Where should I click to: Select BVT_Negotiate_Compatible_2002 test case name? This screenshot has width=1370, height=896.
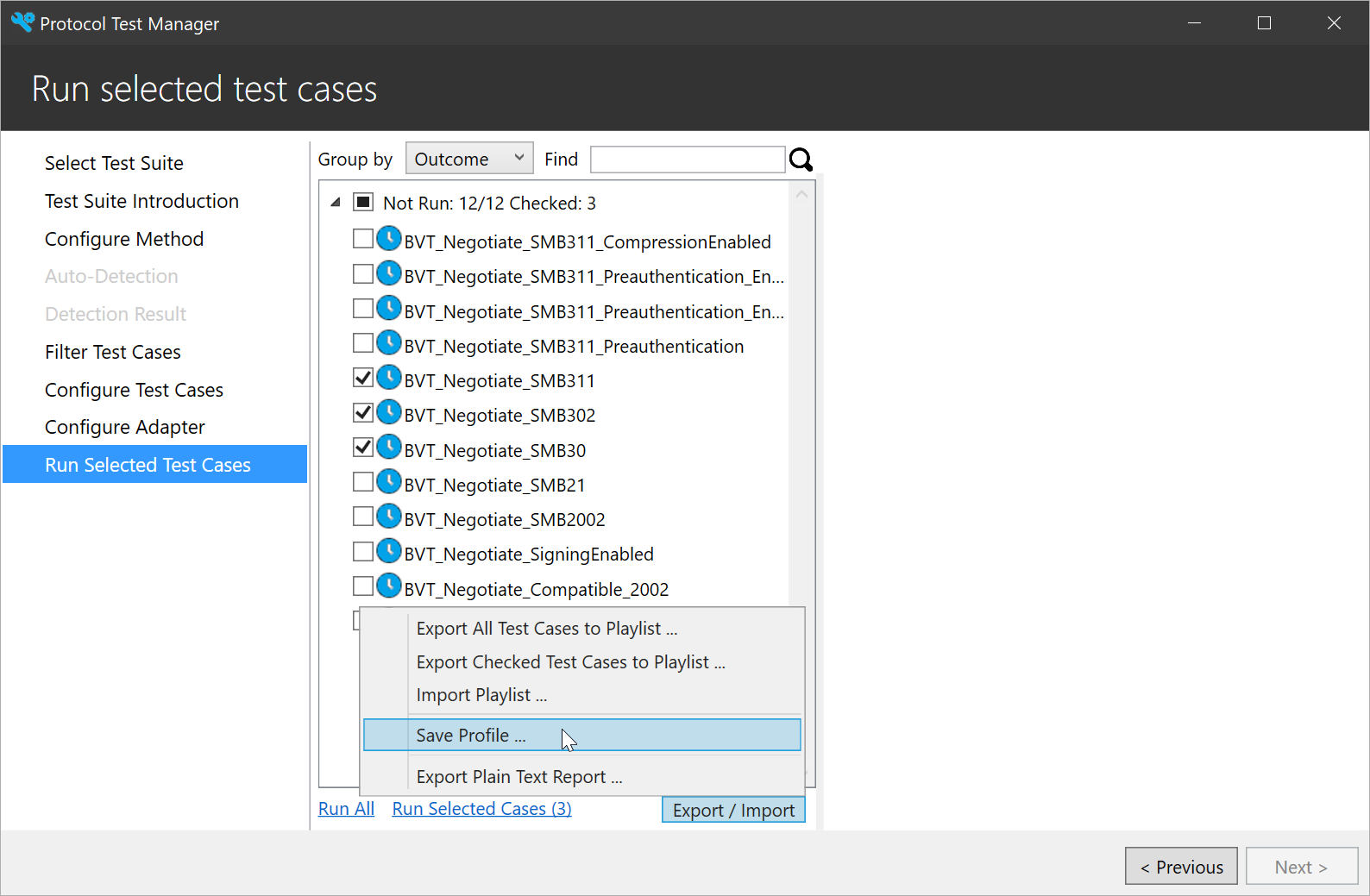pos(537,590)
